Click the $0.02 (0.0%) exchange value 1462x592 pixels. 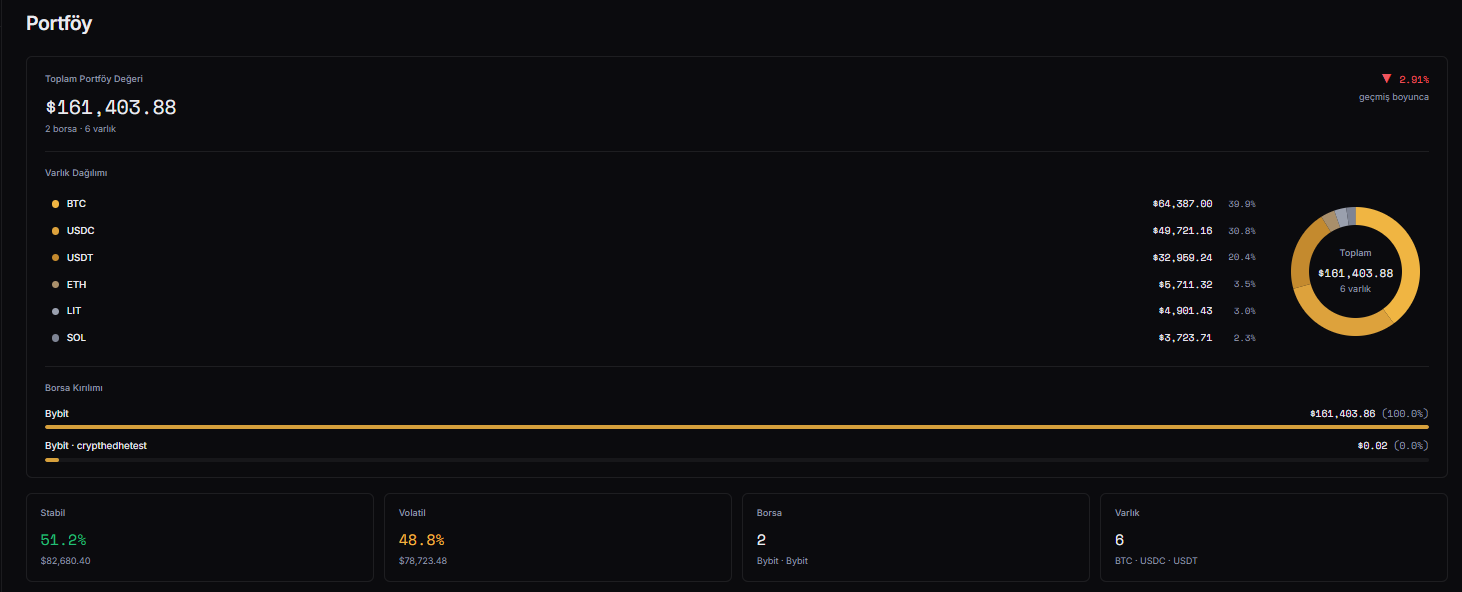pyautogui.click(x=1393, y=446)
